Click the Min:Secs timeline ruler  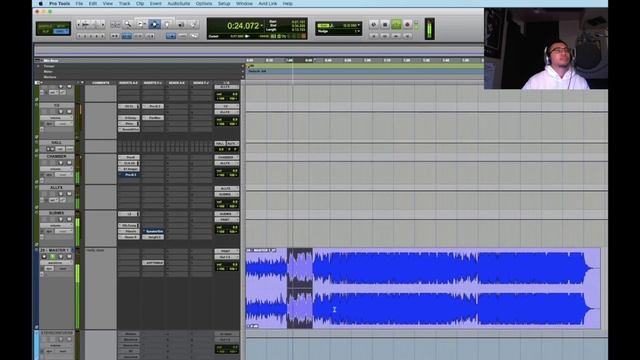[365, 60]
